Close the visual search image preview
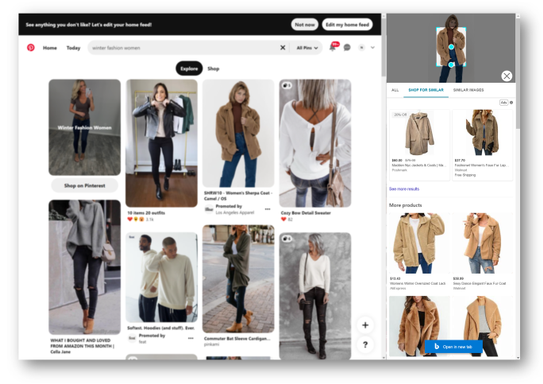The width and height of the screenshot is (543, 384). click(507, 76)
